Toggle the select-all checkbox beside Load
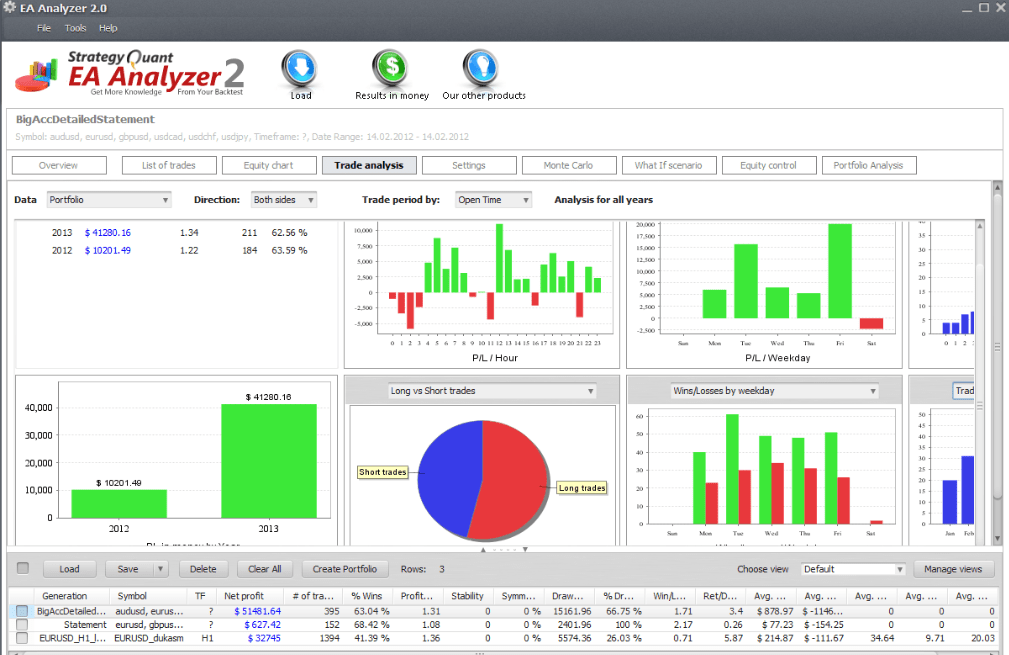The width and height of the screenshot is (1009, 655). tap(23, 568)
